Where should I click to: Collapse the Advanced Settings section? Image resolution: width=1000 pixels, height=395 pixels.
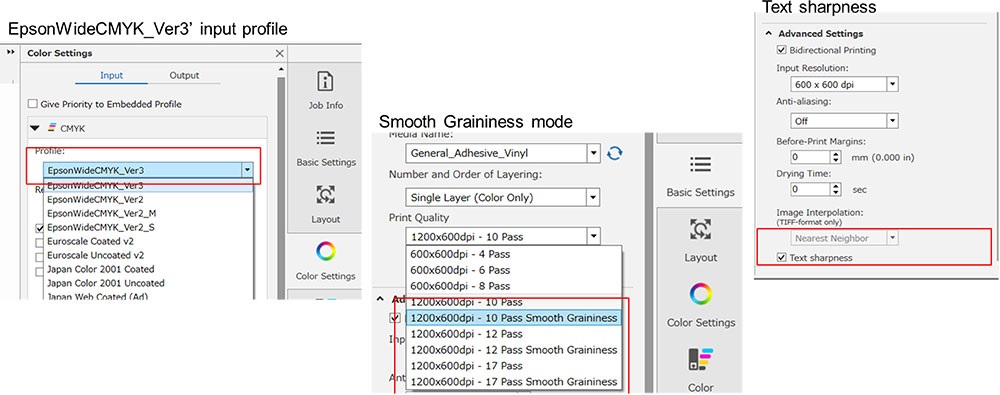tap(768, 33)
